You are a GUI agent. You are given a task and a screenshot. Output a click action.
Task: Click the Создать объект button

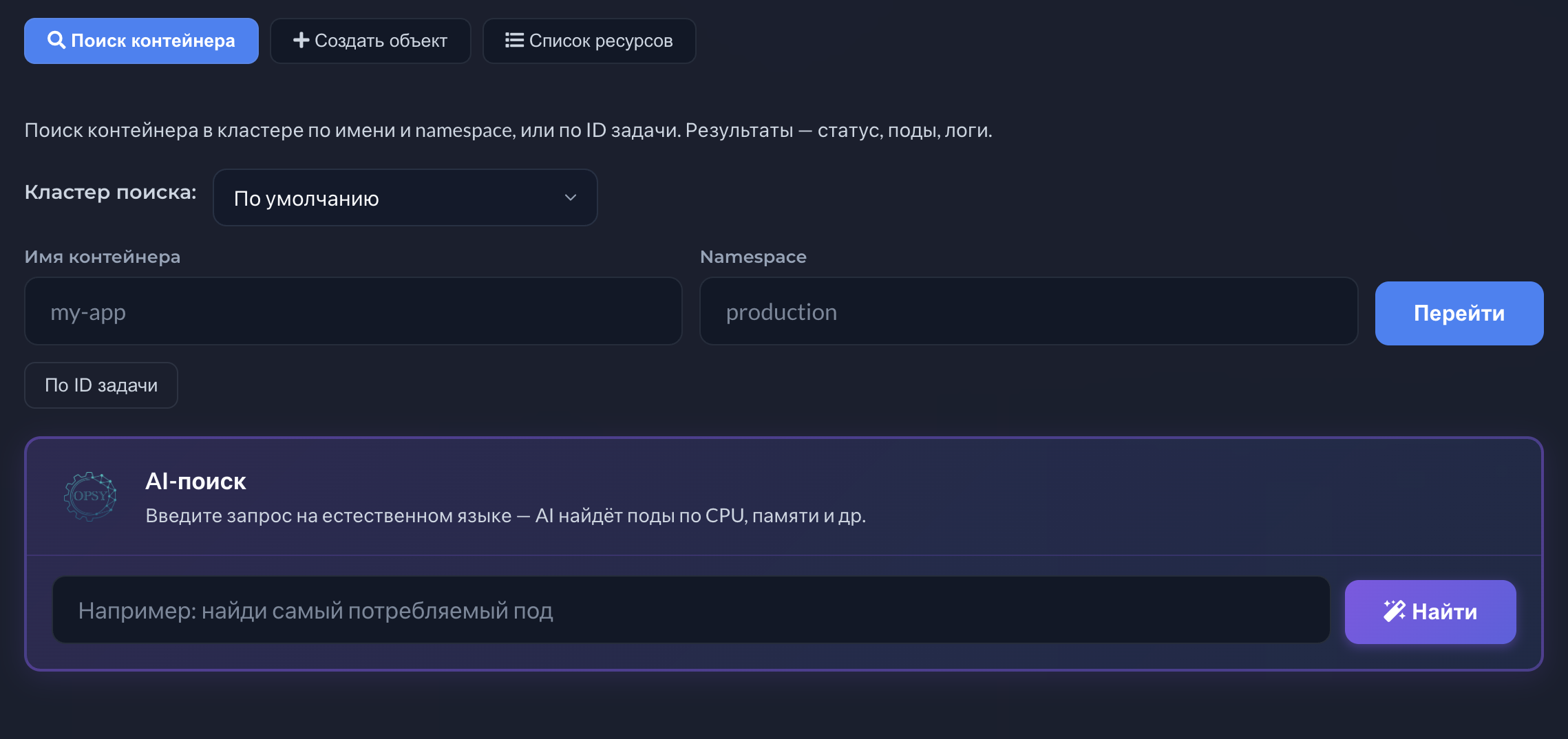pos(370,41)
